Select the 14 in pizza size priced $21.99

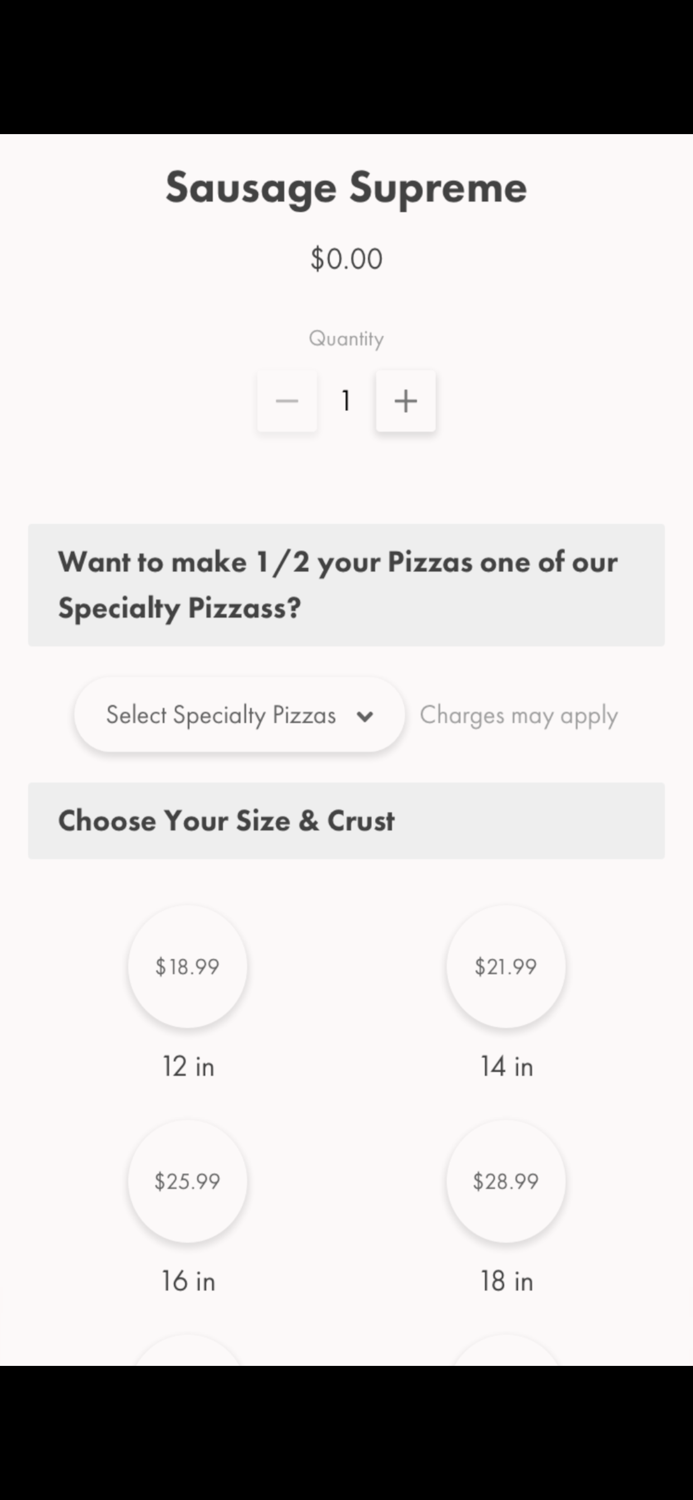(x=505, y=966)
